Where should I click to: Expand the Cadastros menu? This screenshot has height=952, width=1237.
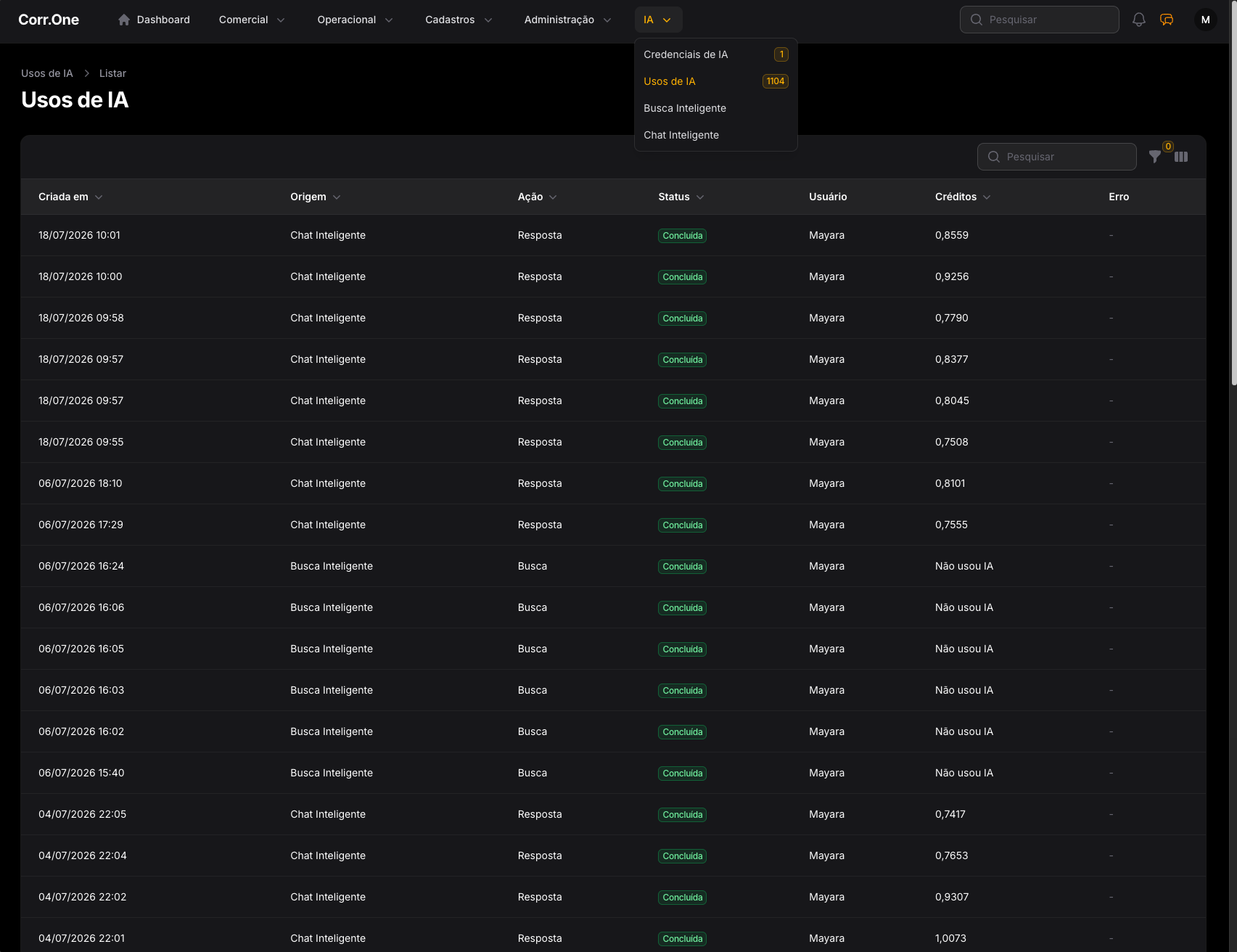pos(459,20)
